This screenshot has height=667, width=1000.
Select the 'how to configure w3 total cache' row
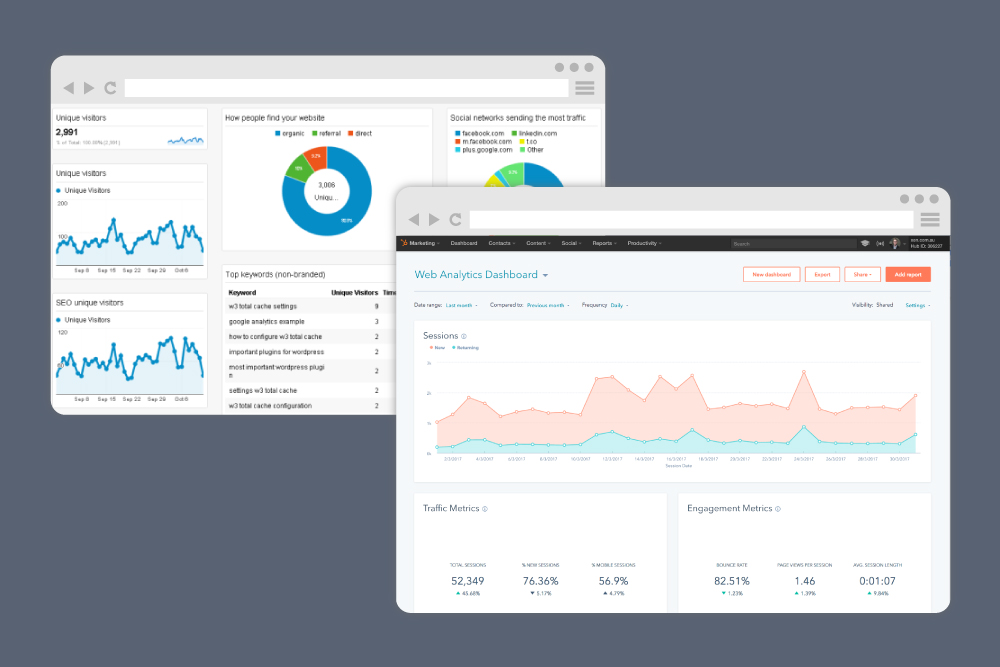[311, 337]
